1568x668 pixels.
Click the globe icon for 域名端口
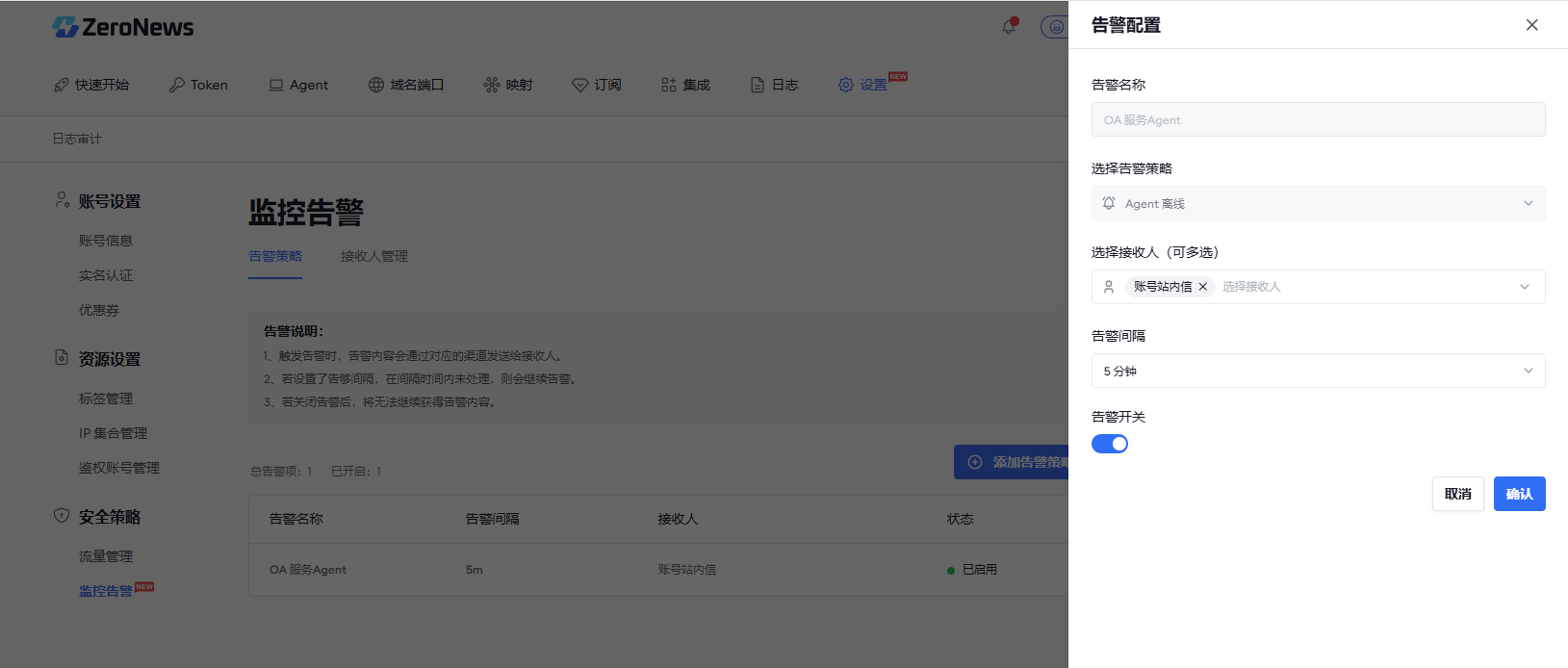pyautogui.click(x=376, y=85)
